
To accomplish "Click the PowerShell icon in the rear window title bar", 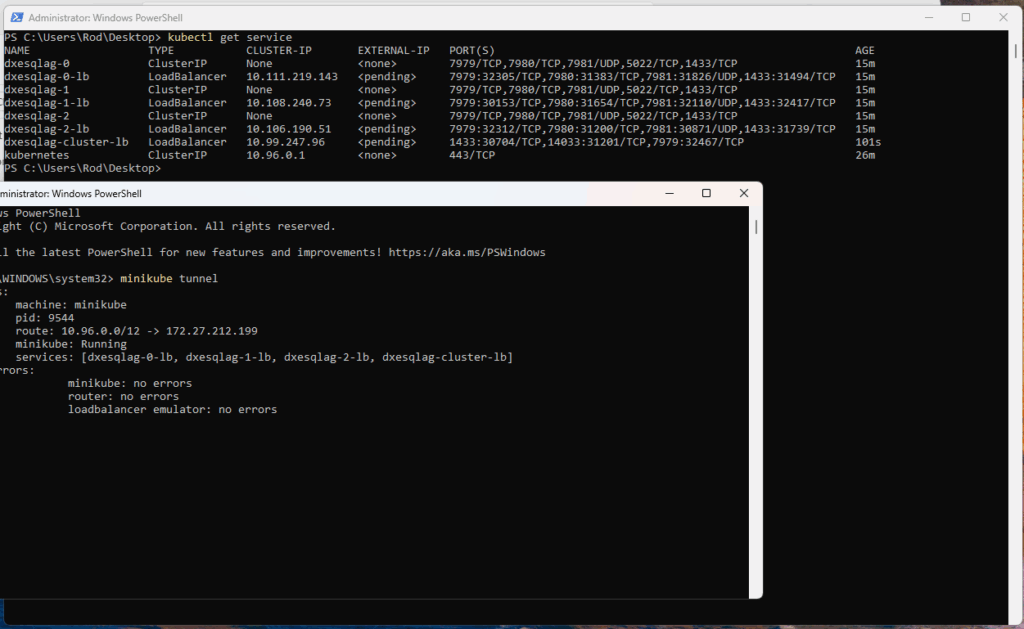I will pos(14,18).
